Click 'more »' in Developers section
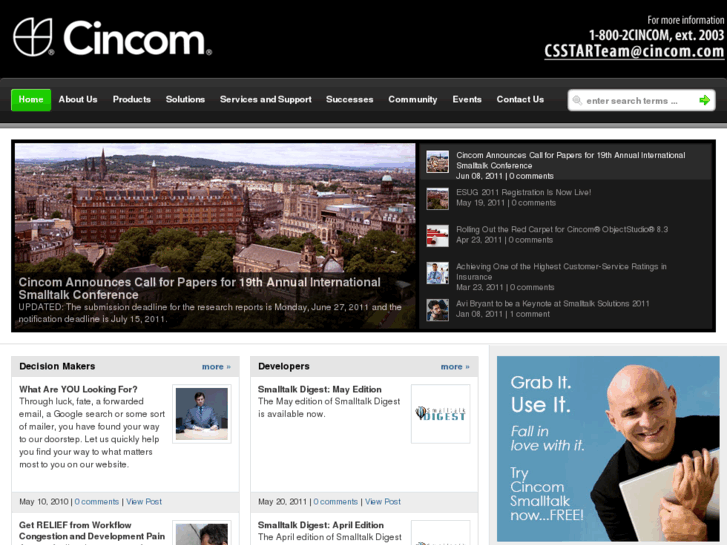 pyautogui.click(x=455, y=366)
